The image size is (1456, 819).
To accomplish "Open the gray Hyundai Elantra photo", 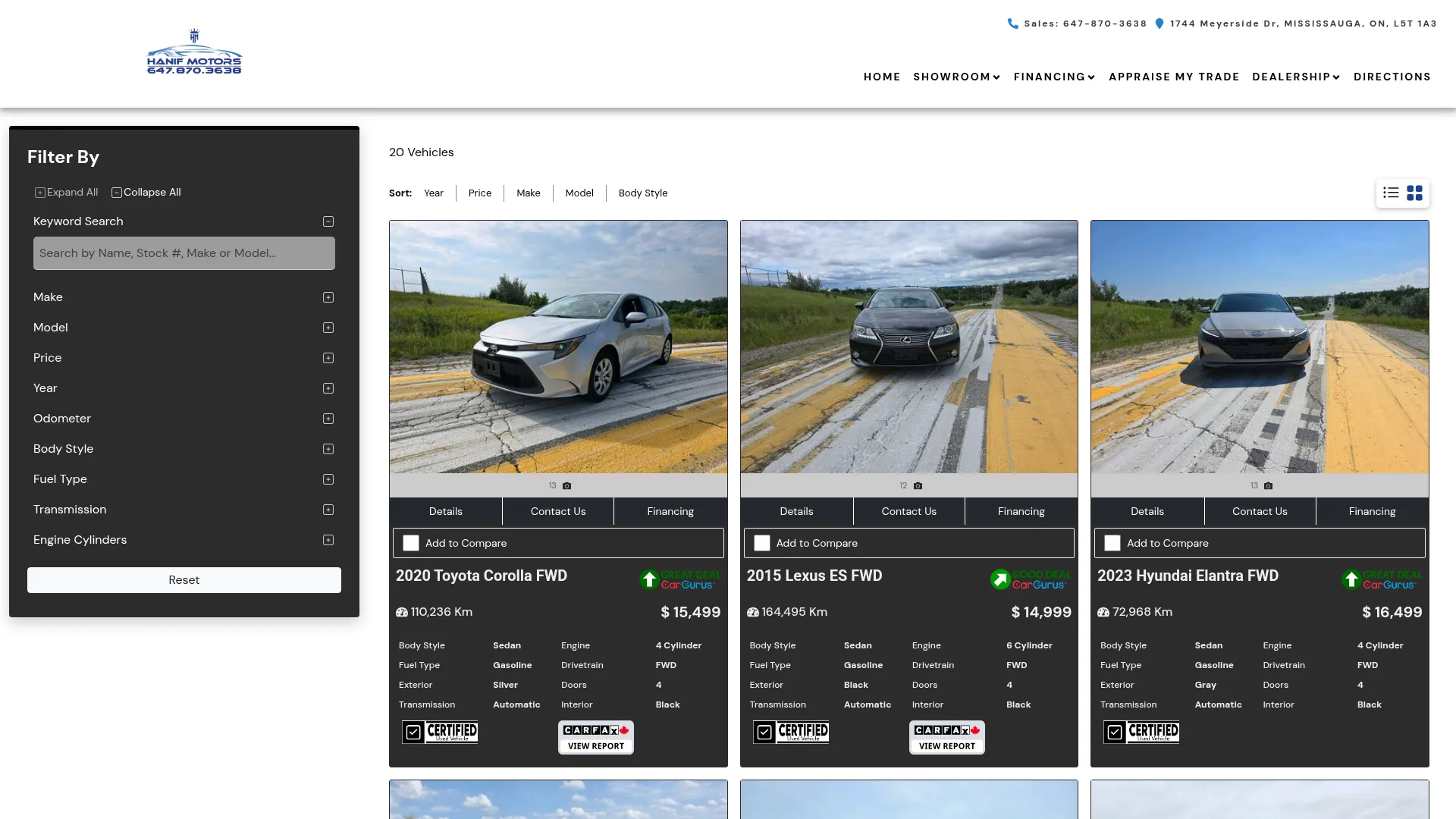I will (x=1260, y=347).
